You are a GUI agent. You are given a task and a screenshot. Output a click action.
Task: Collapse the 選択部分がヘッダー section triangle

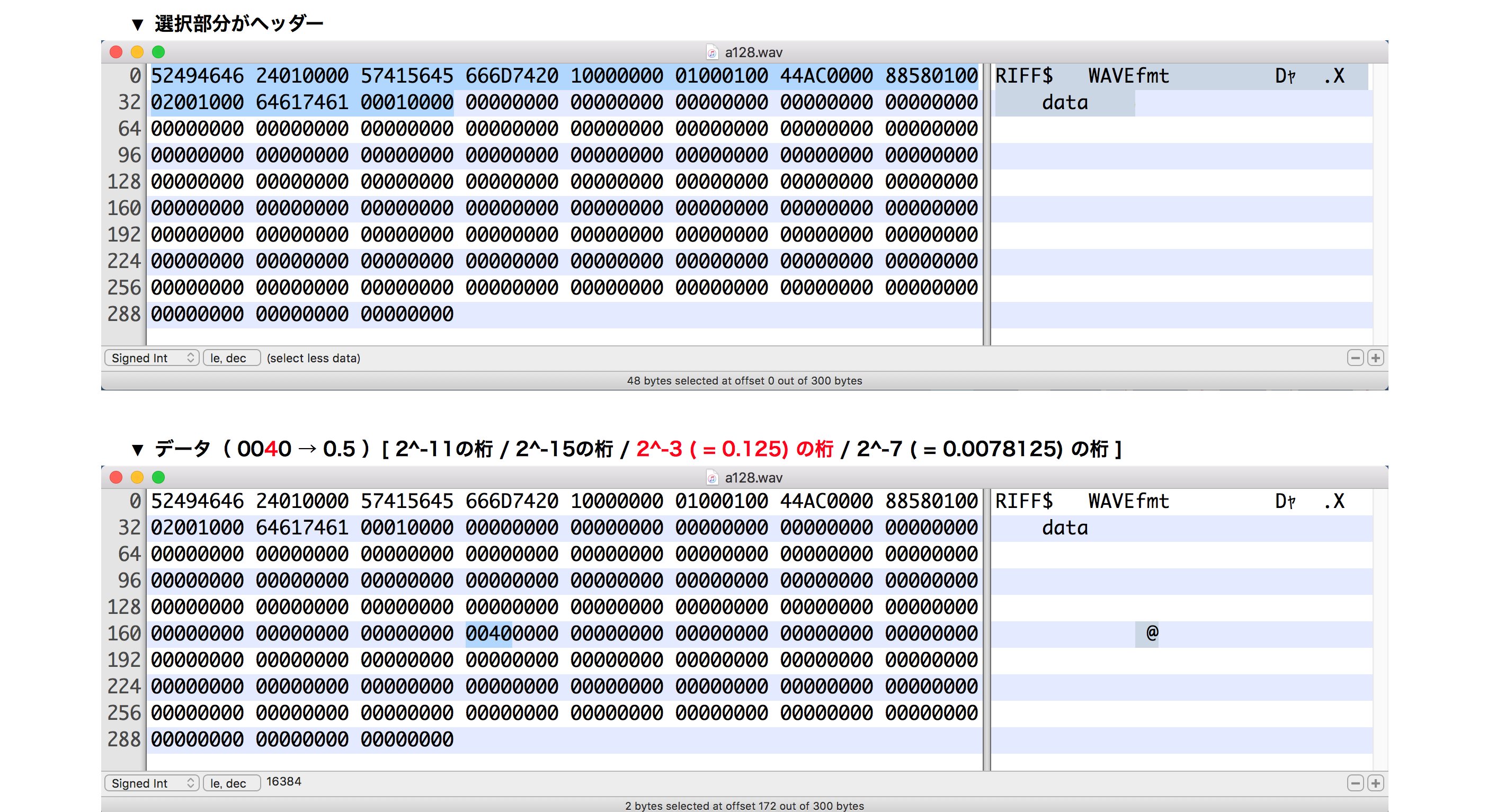(x=137, y=25)
